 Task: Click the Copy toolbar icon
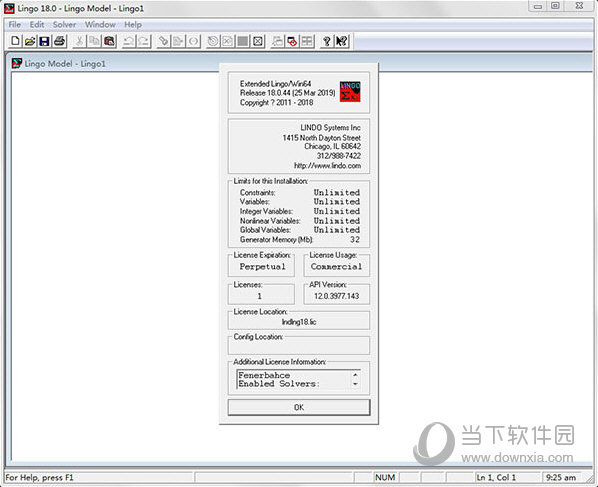click(94, 41)
